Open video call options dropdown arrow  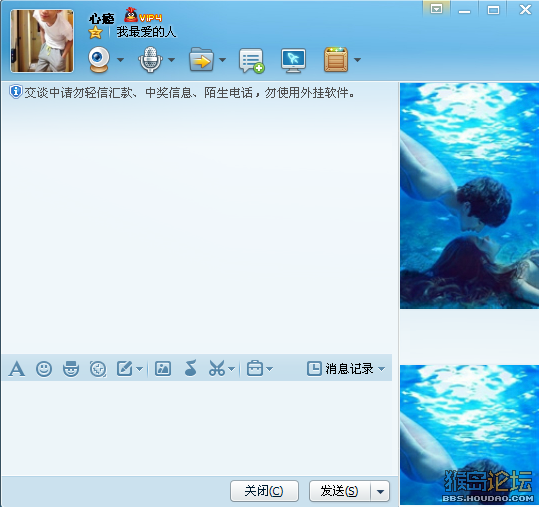(x=120, y=60)
